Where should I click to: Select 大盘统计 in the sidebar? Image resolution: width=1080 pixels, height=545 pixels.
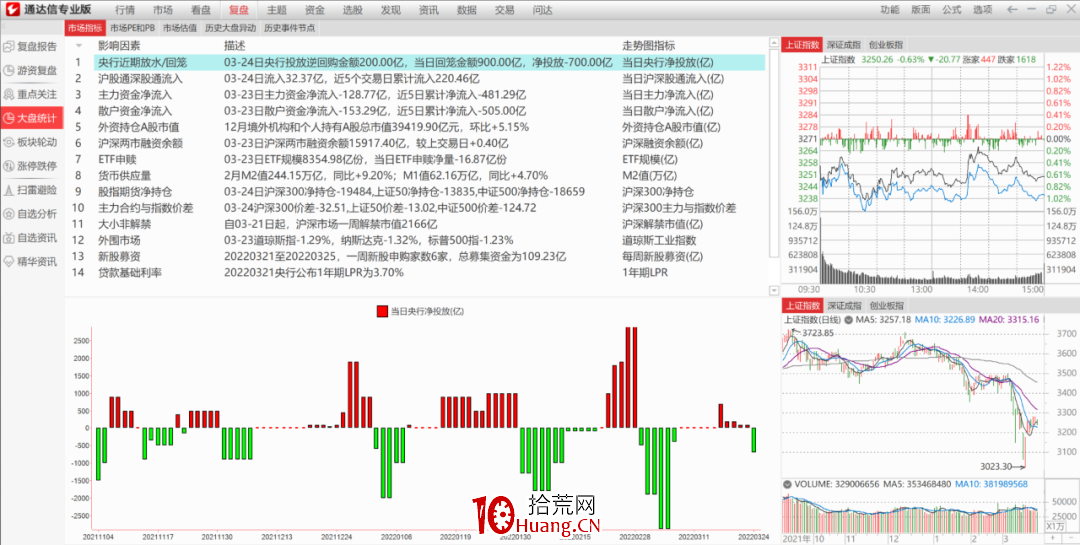32,118
